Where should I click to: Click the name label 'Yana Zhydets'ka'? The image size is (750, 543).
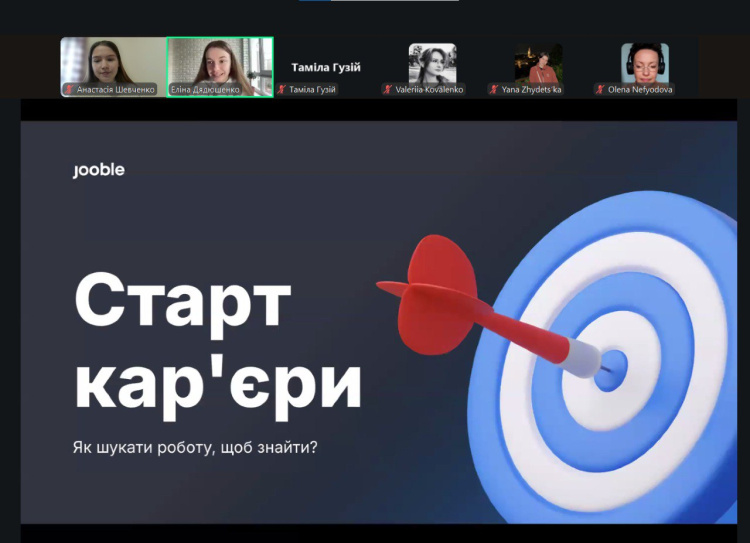click(531, 89)
